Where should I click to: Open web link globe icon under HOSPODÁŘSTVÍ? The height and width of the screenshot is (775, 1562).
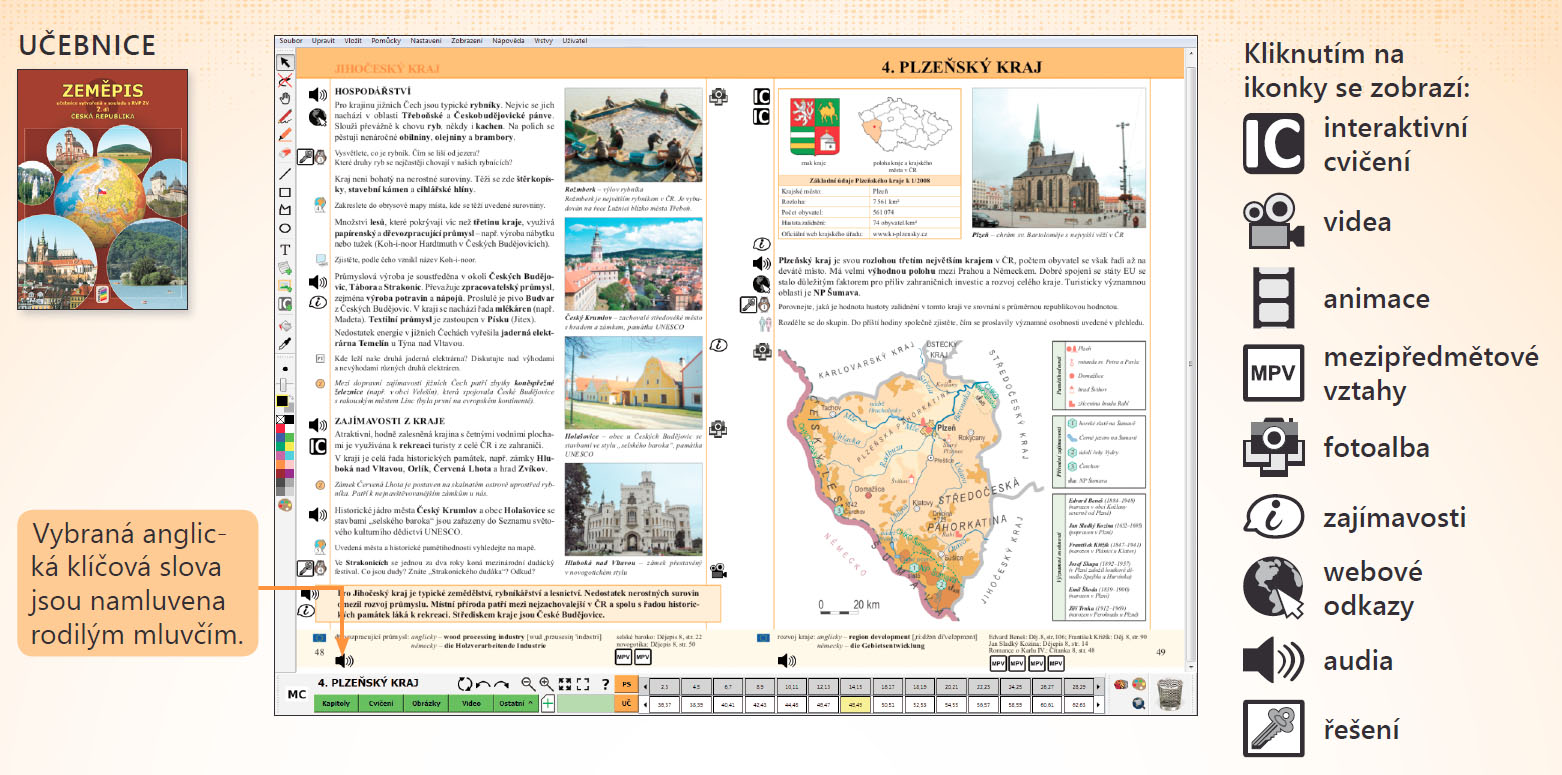pos(318,117)
